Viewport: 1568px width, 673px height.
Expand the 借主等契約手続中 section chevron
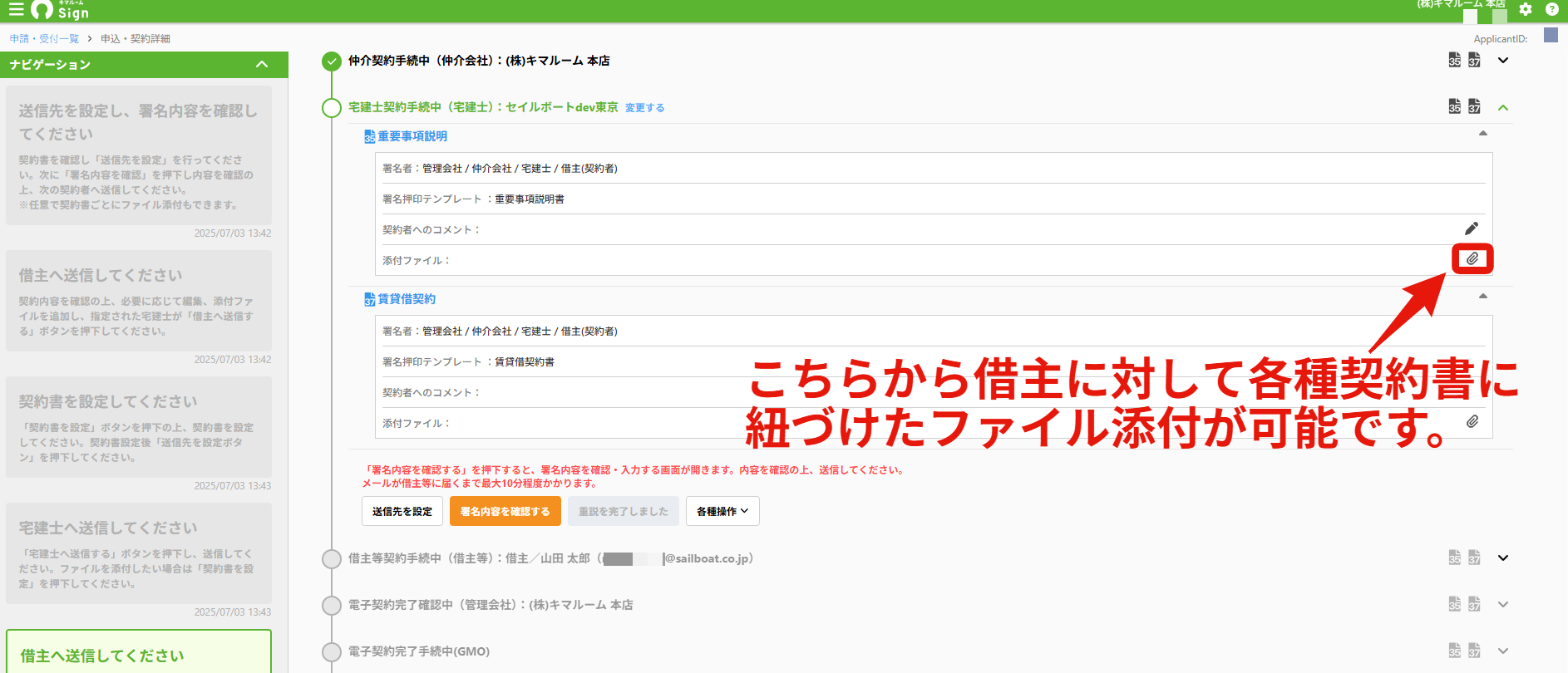1503,558
